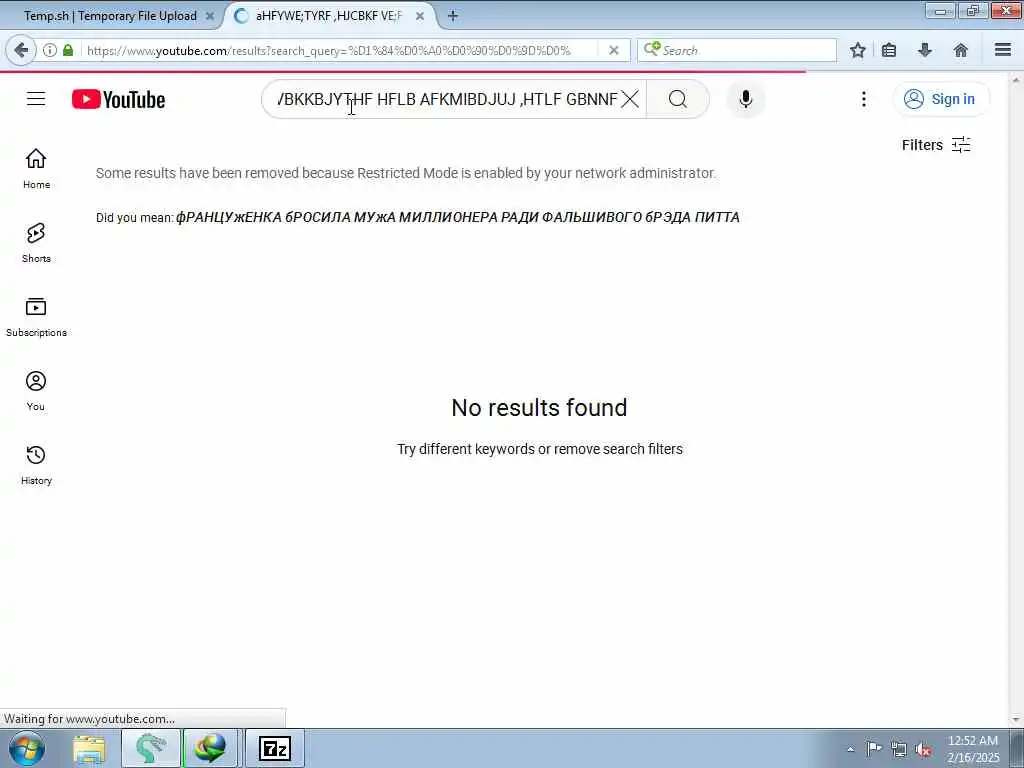Open YouTube settings three-dot menu
The height and width of the screenshot is (768, 1024).
pos(864,99)
